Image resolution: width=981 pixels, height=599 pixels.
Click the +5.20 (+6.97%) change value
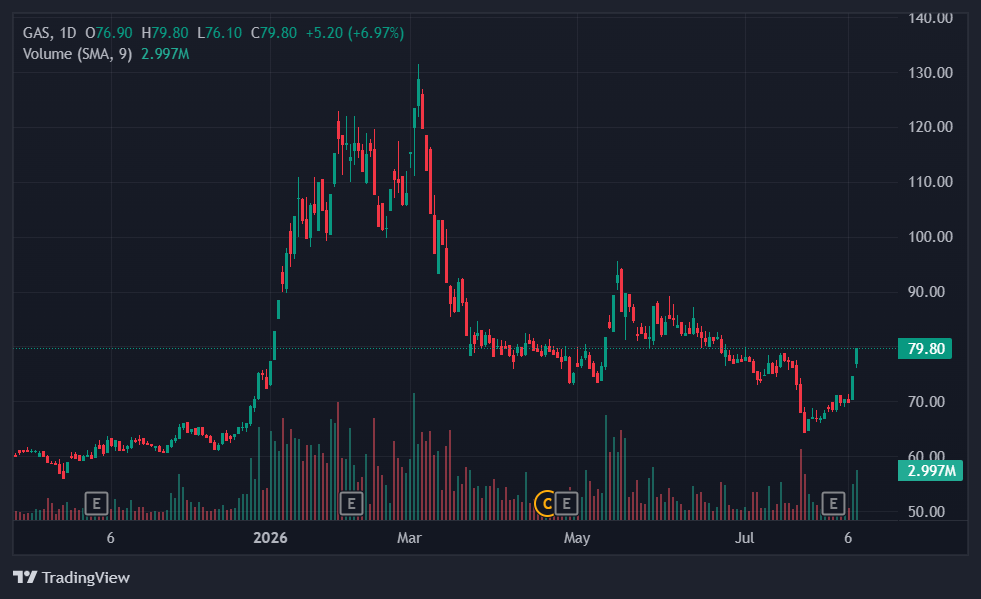click(x=355, y=33)
